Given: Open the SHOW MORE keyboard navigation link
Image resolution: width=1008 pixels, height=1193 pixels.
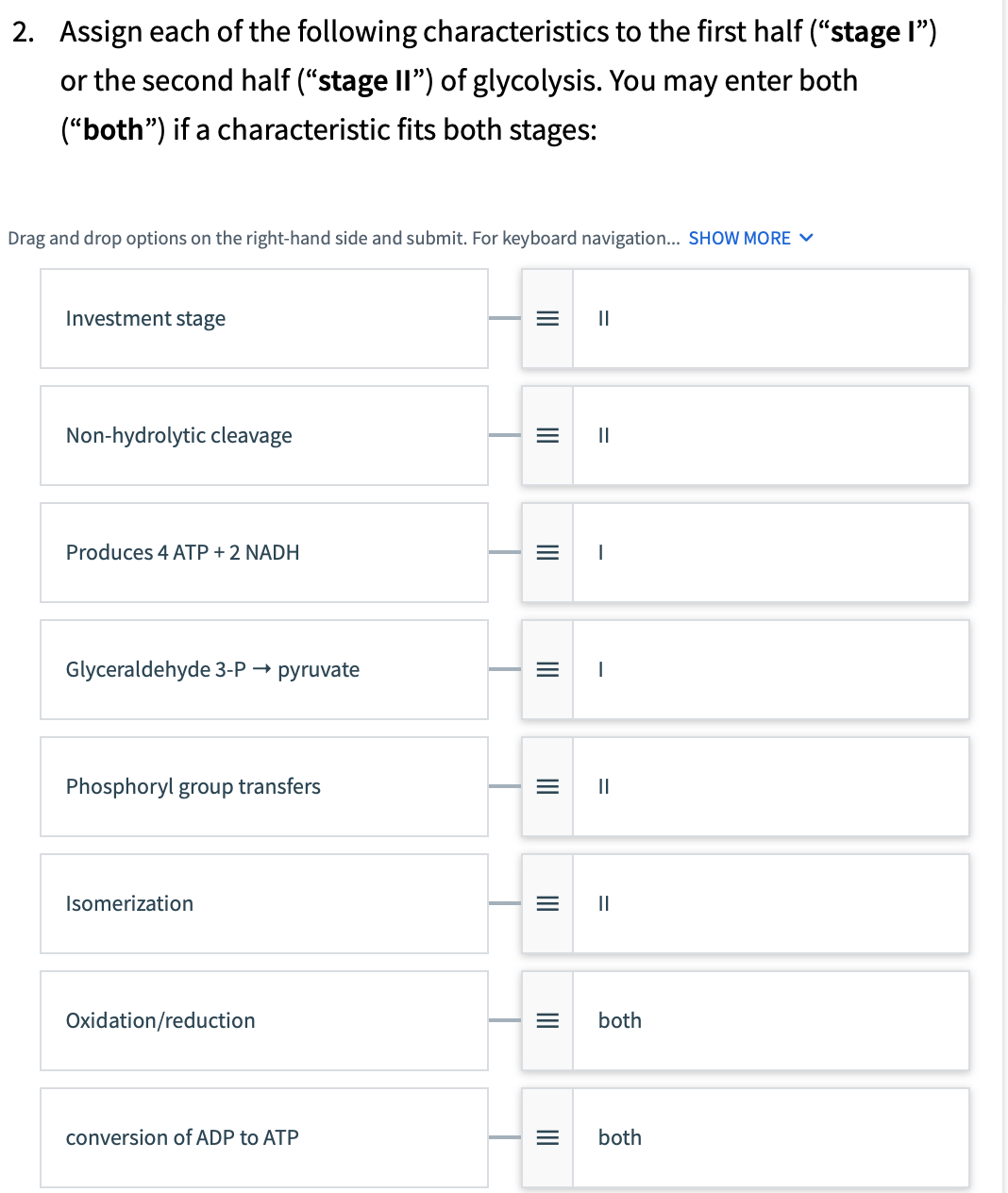Looking at the screenshot, I should tap(739, 238).
